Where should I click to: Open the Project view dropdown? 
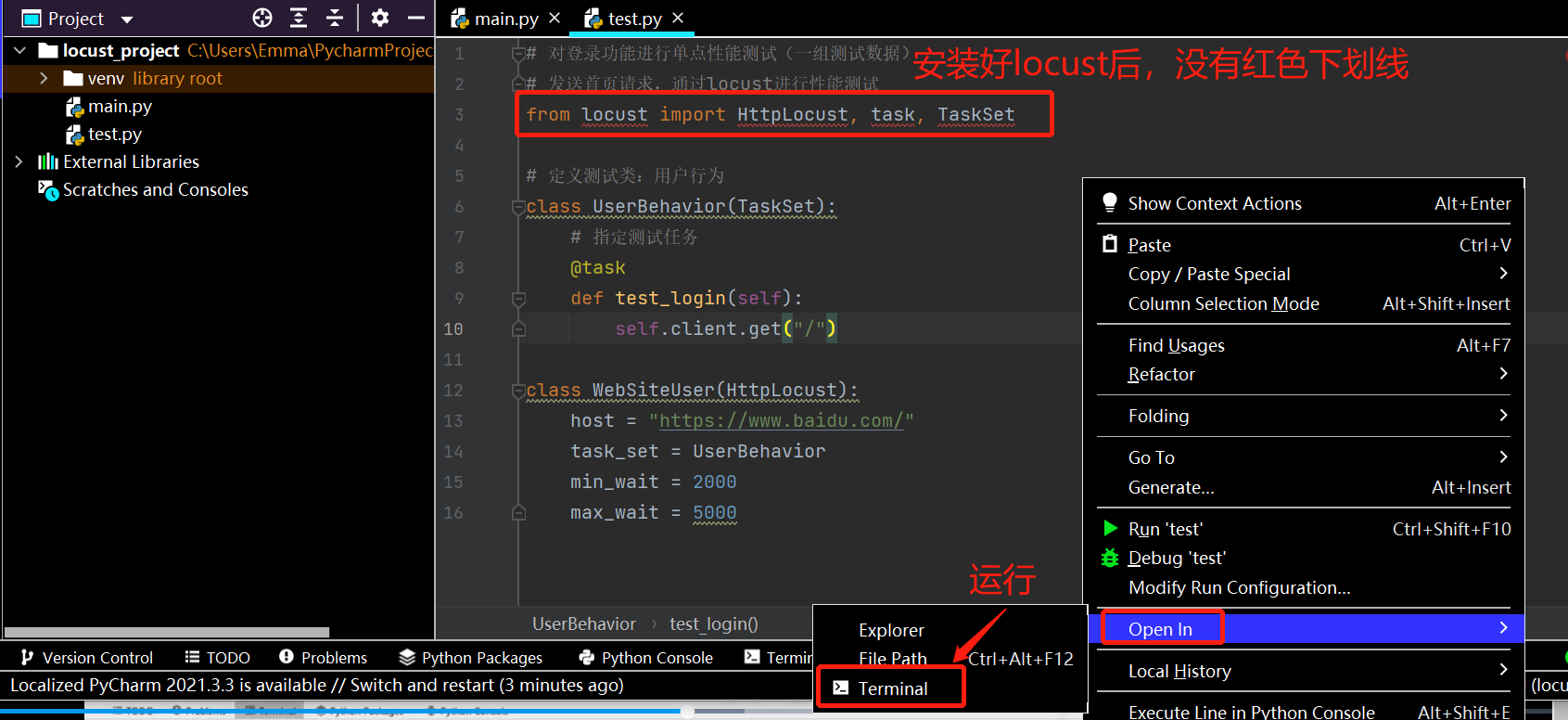click(x=127, y=19)
